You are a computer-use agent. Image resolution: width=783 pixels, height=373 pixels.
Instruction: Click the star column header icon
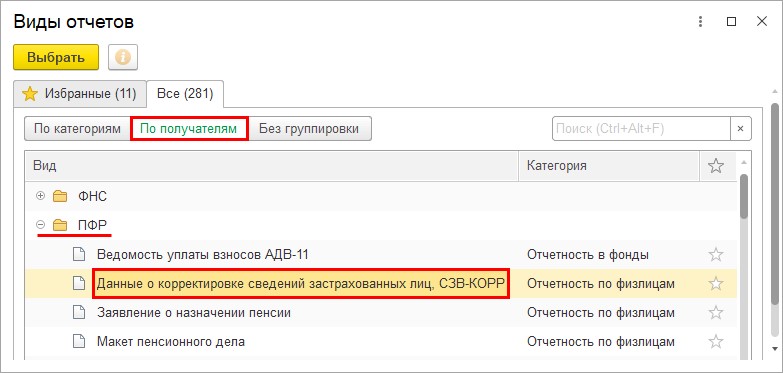[x=716, y=166]
